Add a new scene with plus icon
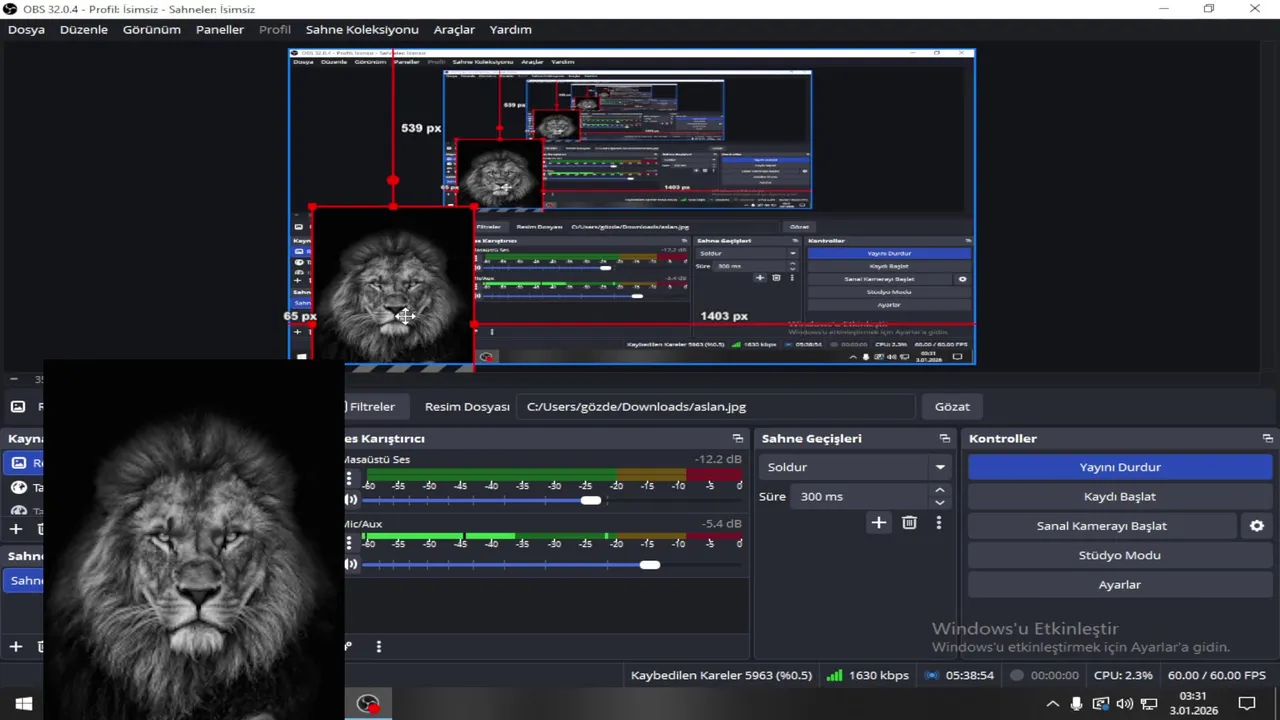This screenshot has width=1280, height=720. pos(15,647)
